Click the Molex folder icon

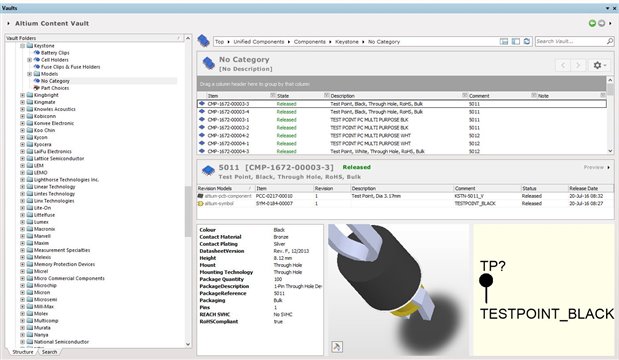[x=30, y=314]
